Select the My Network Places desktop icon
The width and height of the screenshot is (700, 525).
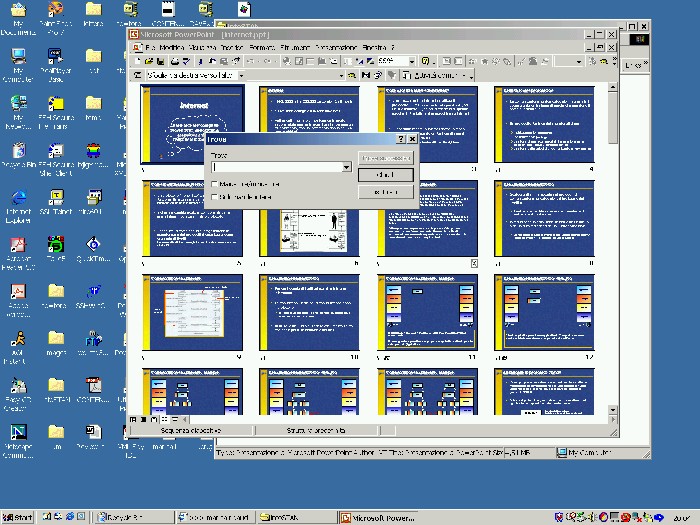point(18,112)
